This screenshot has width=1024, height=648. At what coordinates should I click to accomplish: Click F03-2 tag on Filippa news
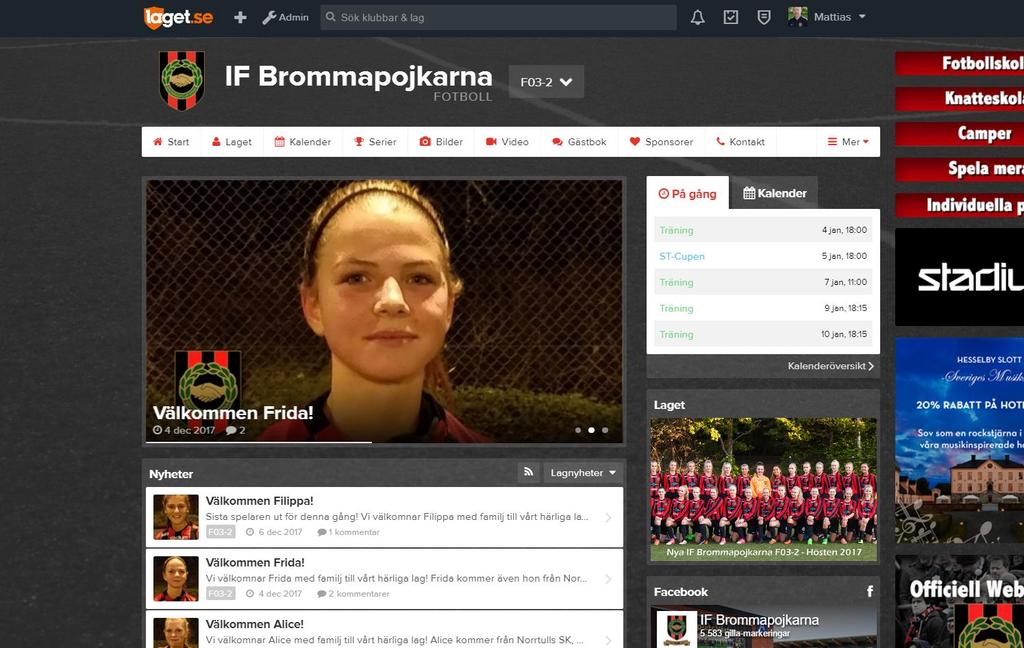[220, 532]
